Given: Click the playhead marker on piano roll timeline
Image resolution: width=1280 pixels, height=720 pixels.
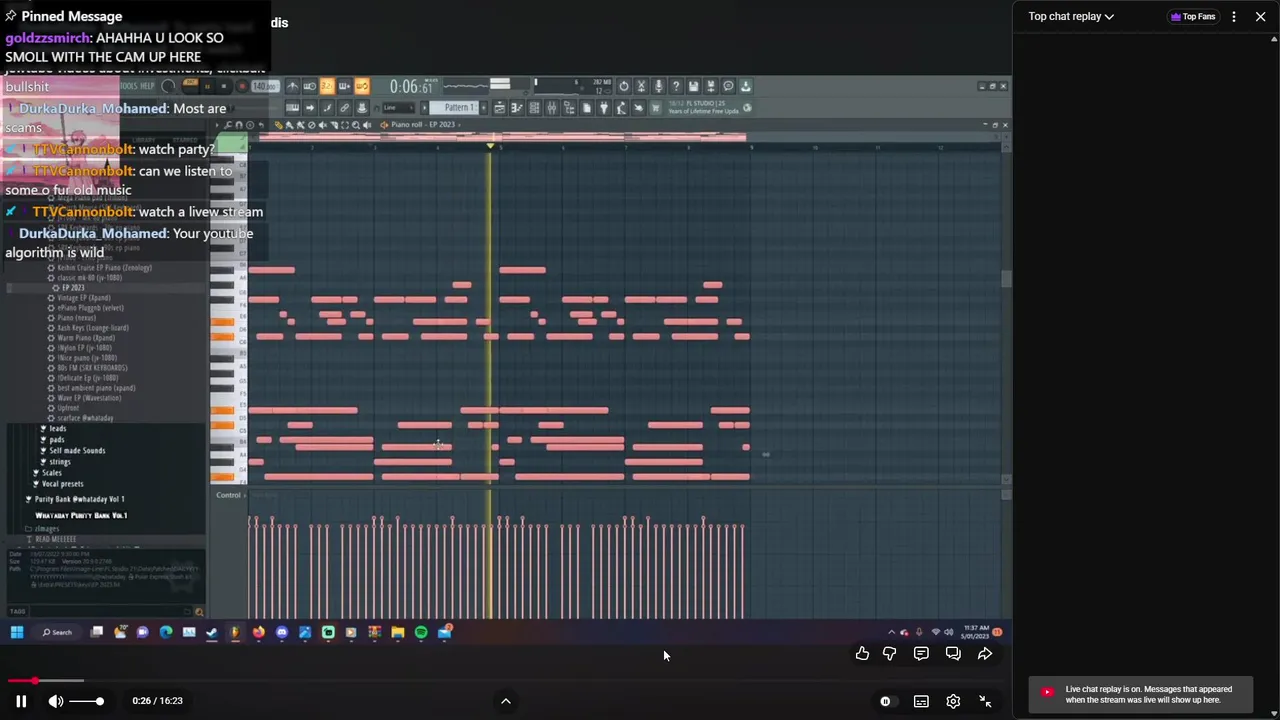Looking at the screenshot, I should [x=490, y=147].
